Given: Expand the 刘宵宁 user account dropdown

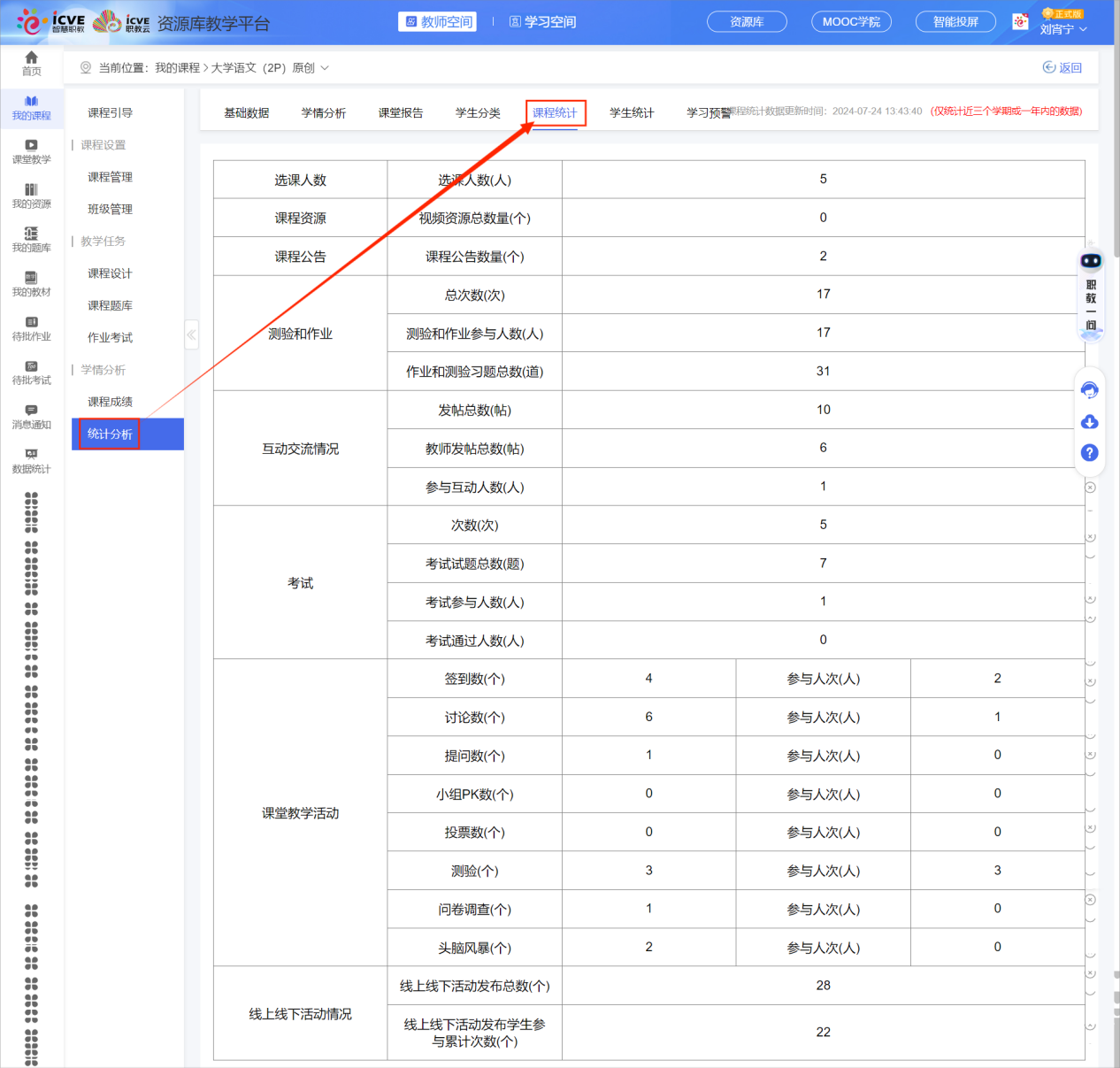Looking at the screenshot, I should coord(1062,29).
